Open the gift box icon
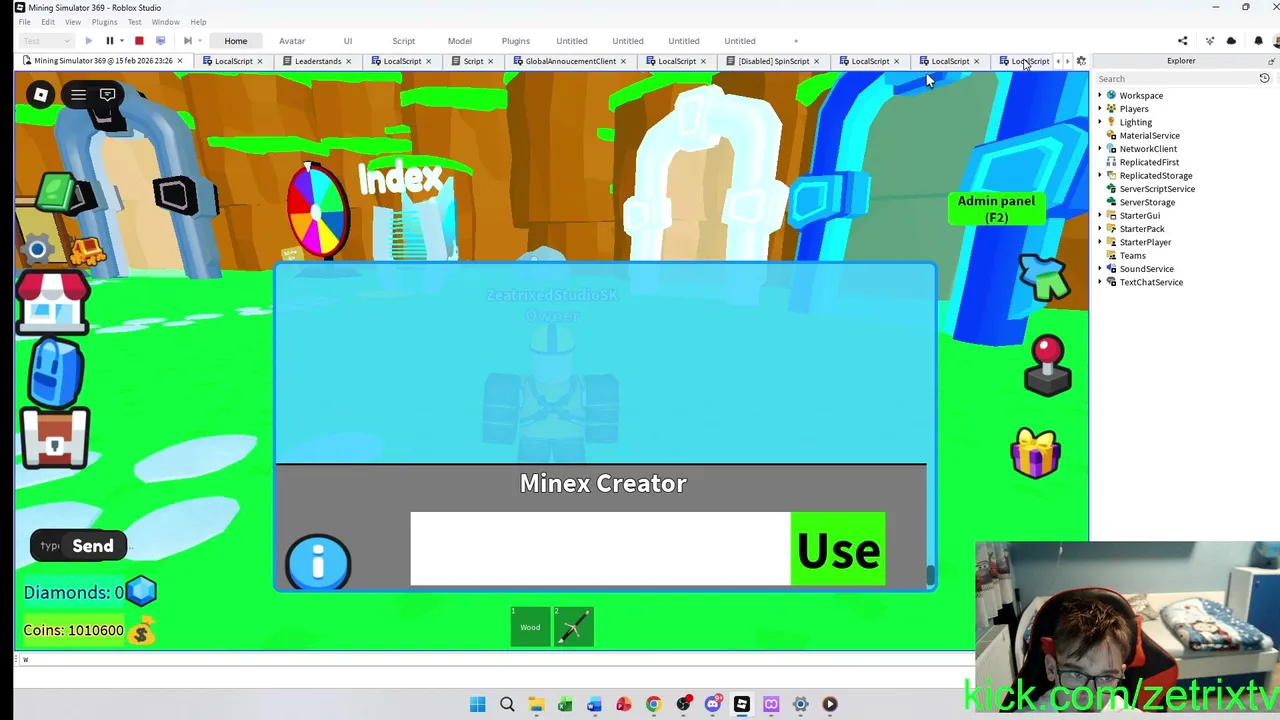The image size is (1280, 720). coord(1036,453)
